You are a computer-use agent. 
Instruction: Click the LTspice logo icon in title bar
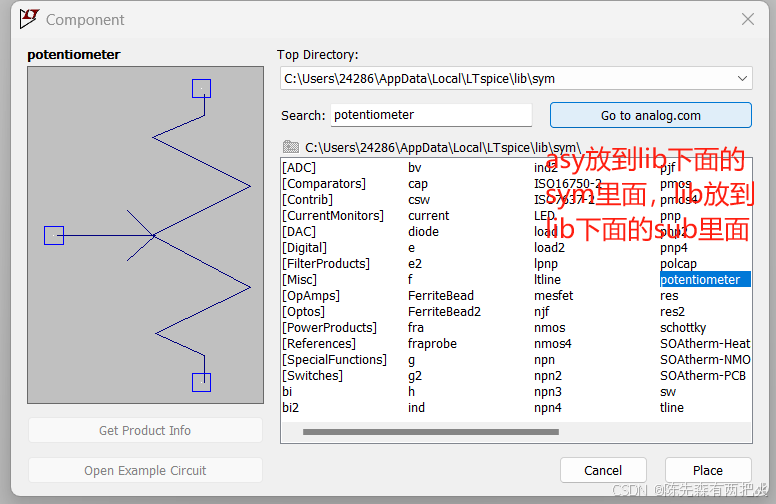point(29,19)
